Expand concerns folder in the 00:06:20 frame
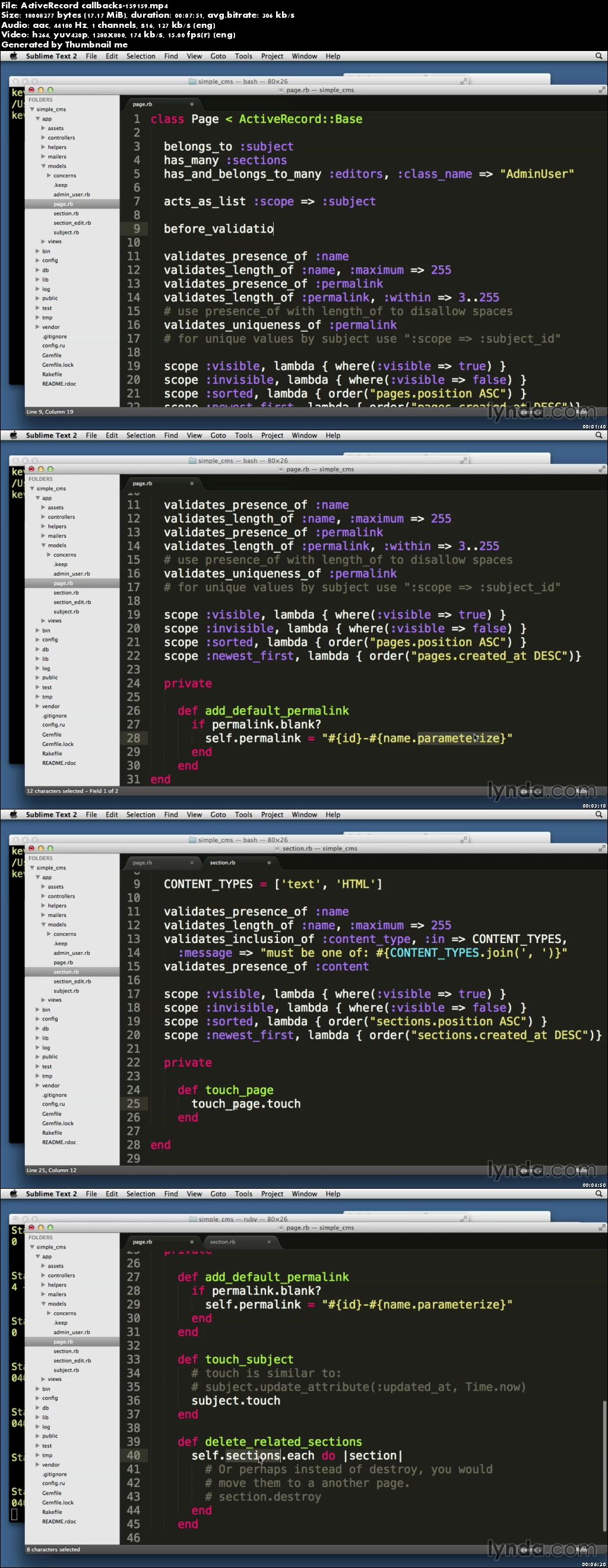The height and width of the screenshot is (1568, 608). point(49,1313)
